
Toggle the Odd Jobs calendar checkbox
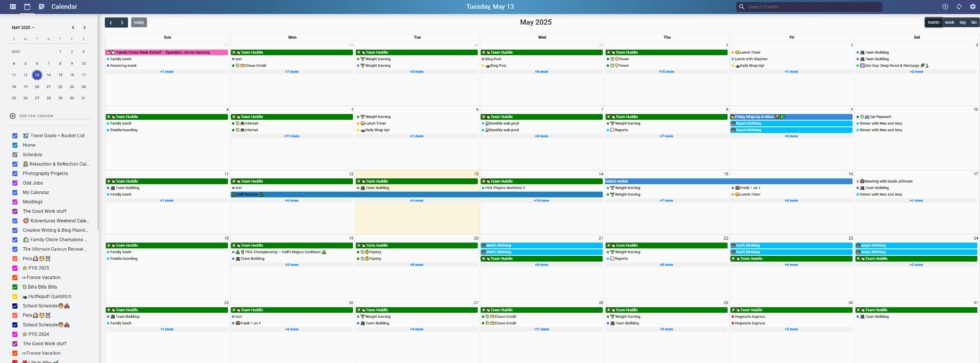point(15,183)
